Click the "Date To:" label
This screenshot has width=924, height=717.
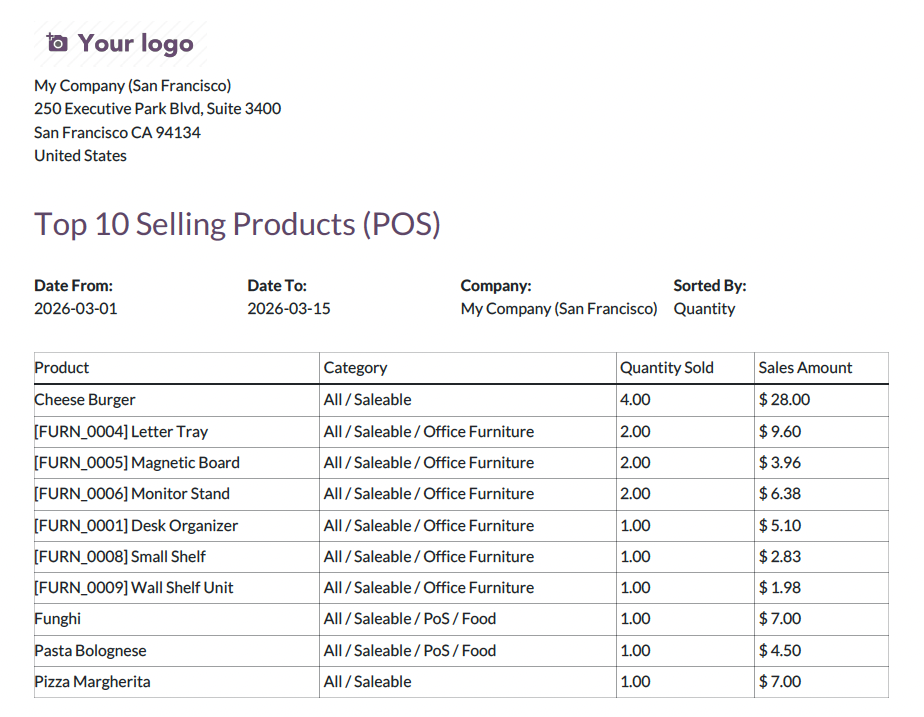(277, 286)
